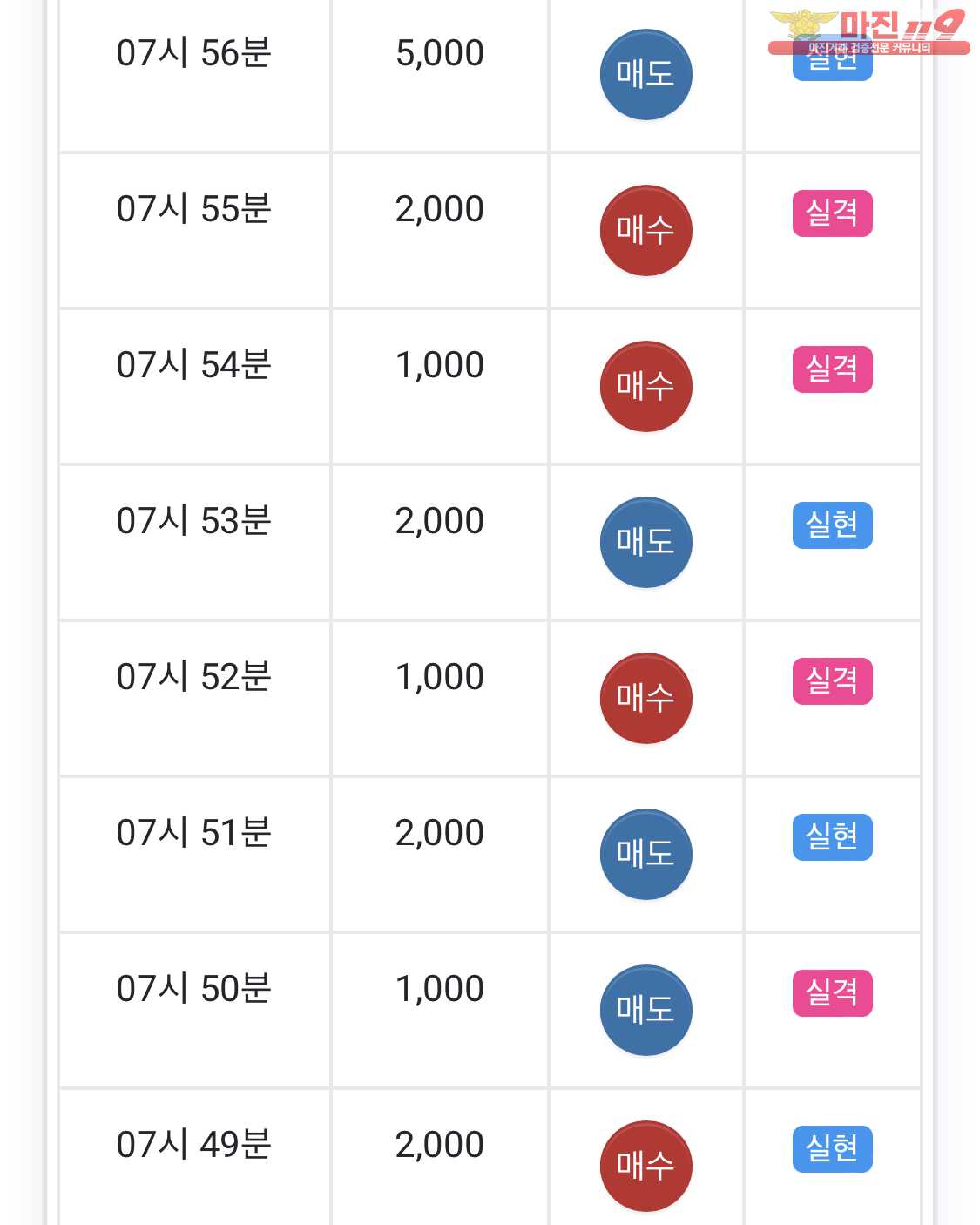Select the 매수 circle in 07시 54분 row
Screen dimensions: 980x1225
(645, 386)
